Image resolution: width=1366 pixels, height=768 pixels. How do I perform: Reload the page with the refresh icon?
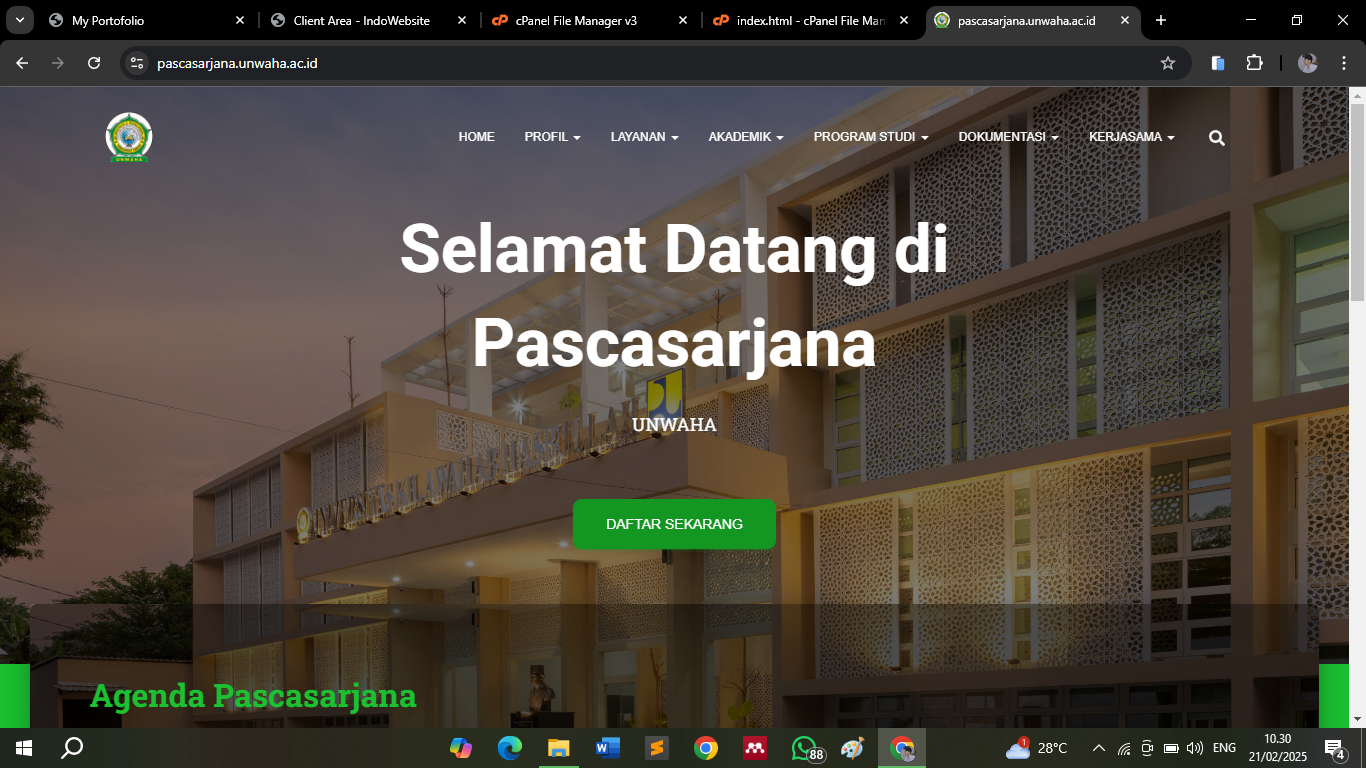tap(94, 63)
